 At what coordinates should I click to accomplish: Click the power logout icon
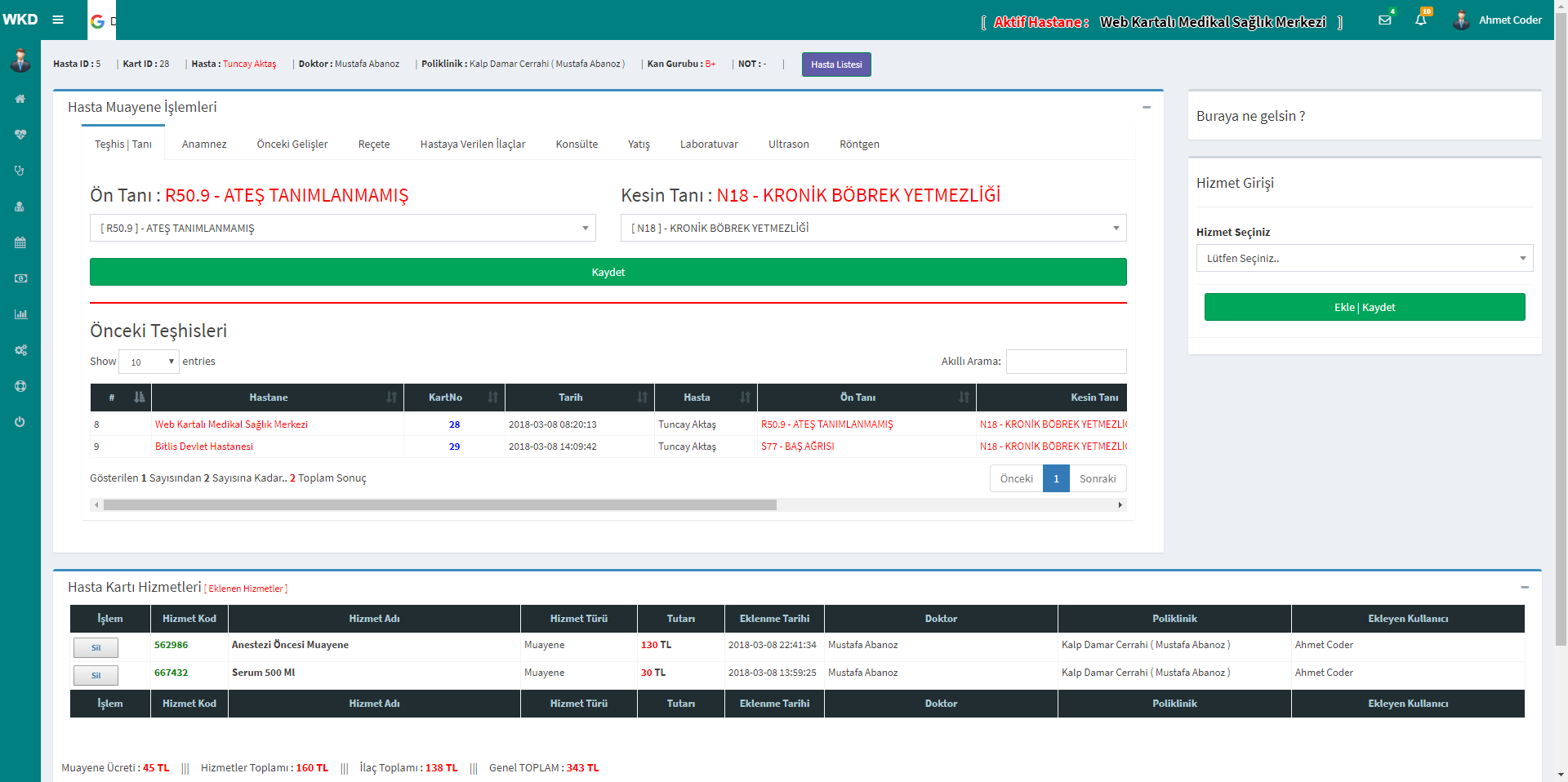click(x=20, y=422)
